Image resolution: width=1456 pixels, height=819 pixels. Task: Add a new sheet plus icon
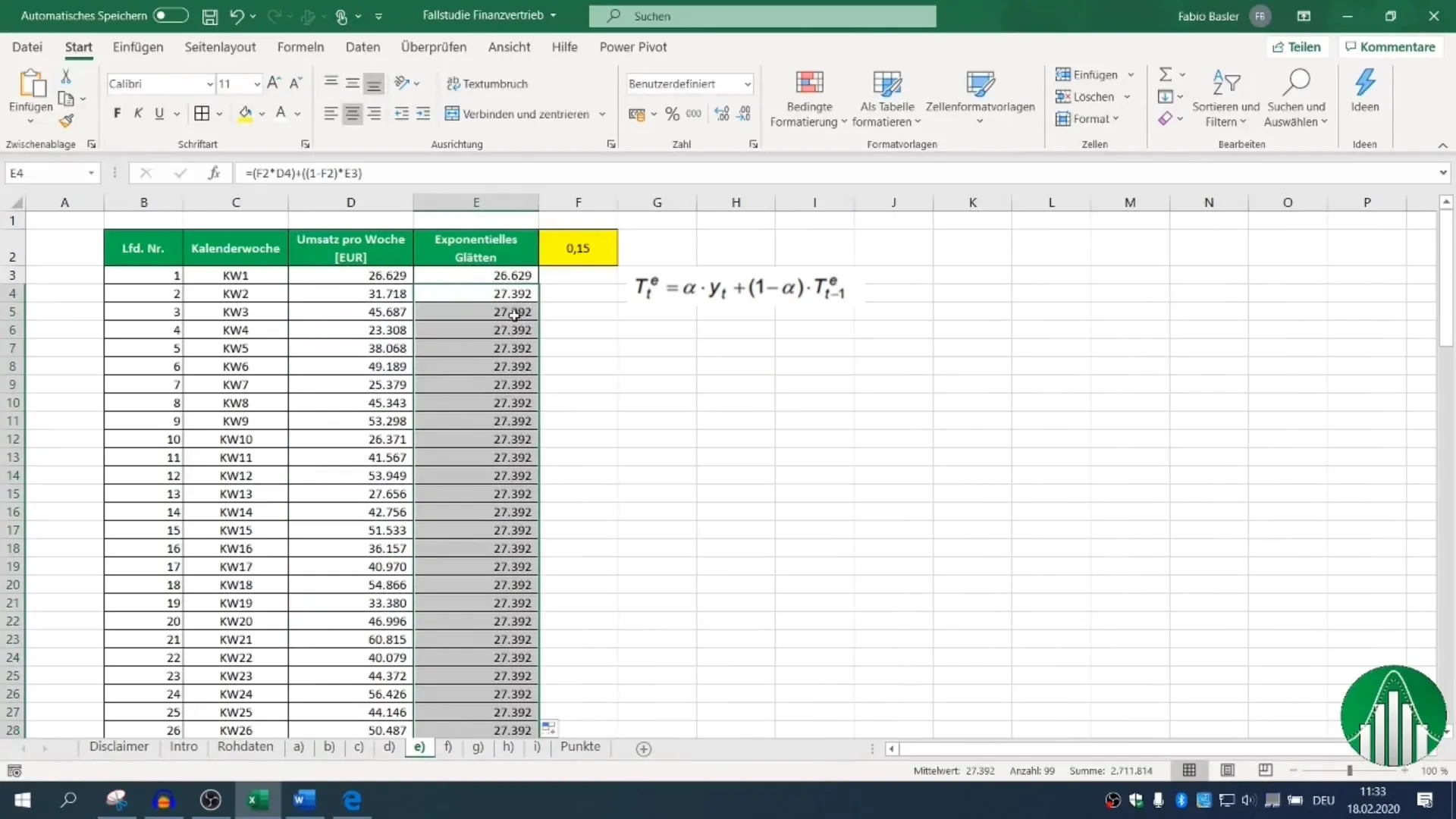(x=644, y=749)
